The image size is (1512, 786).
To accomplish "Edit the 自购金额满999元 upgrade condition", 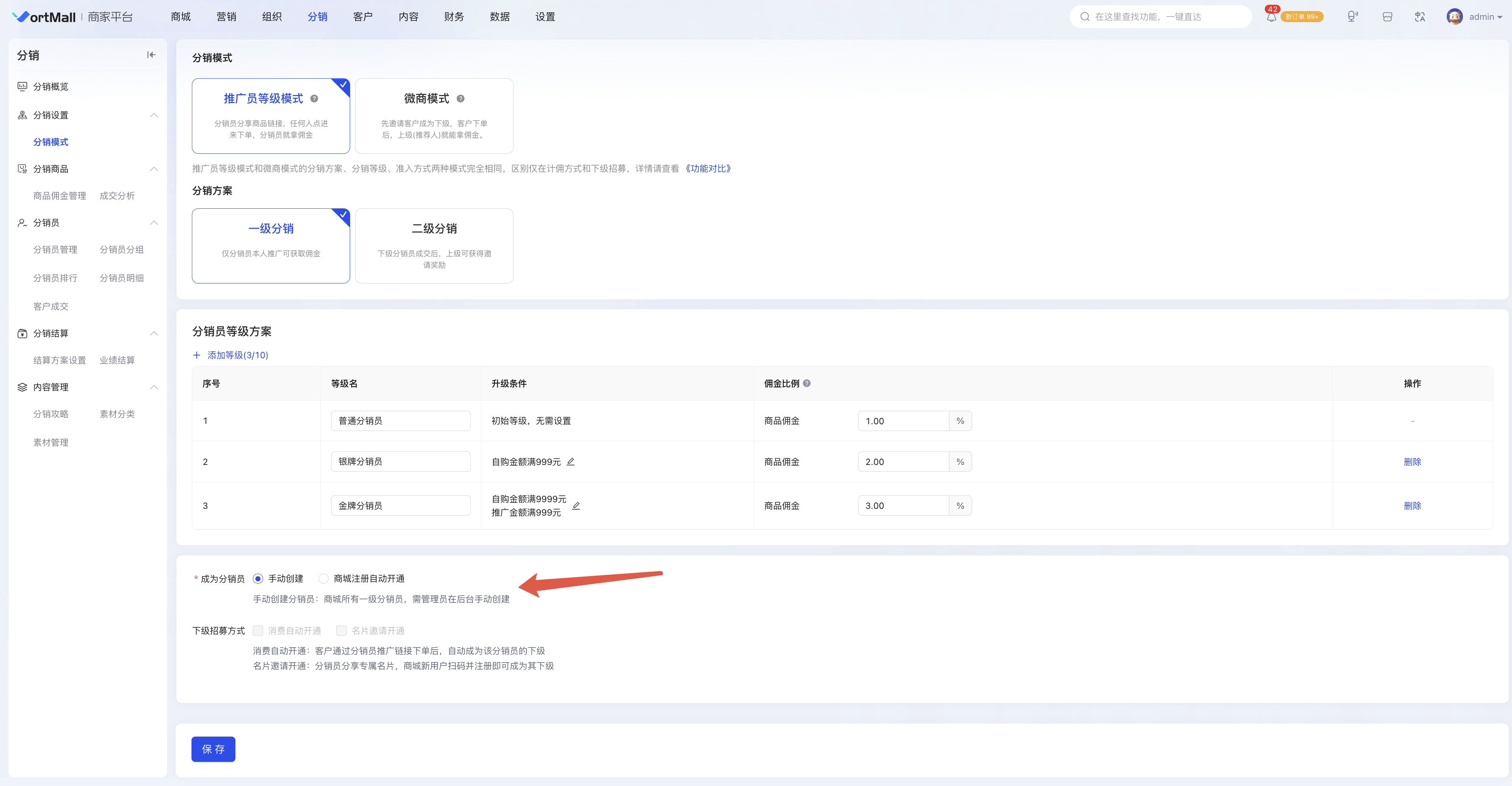I will [x=570, y=462].
